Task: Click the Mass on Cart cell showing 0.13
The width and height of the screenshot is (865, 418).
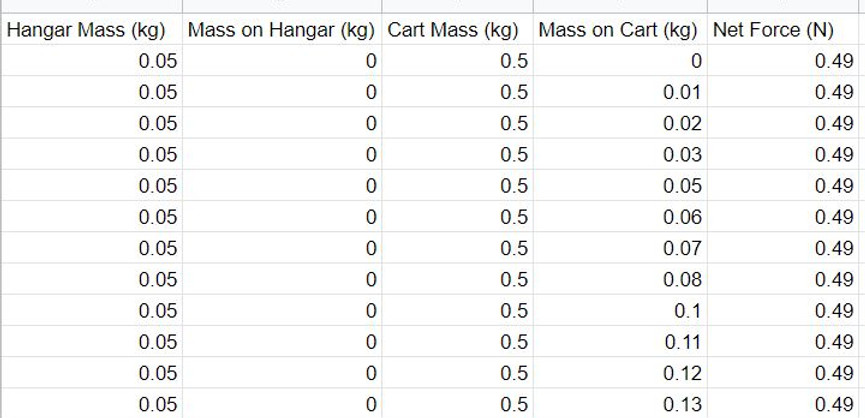Action: coord(620,404)
